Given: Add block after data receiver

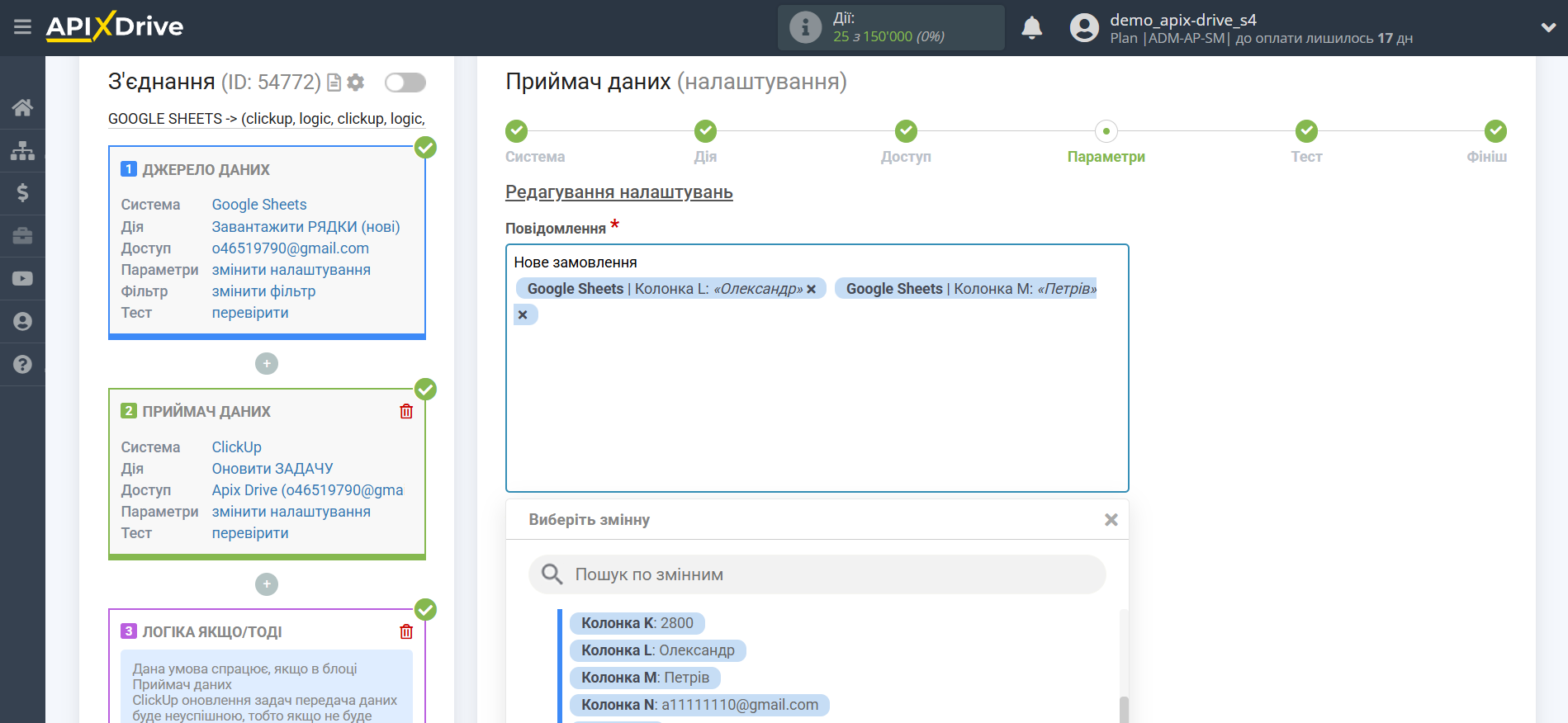Looking at the screenshot, I should click(267, 584).
